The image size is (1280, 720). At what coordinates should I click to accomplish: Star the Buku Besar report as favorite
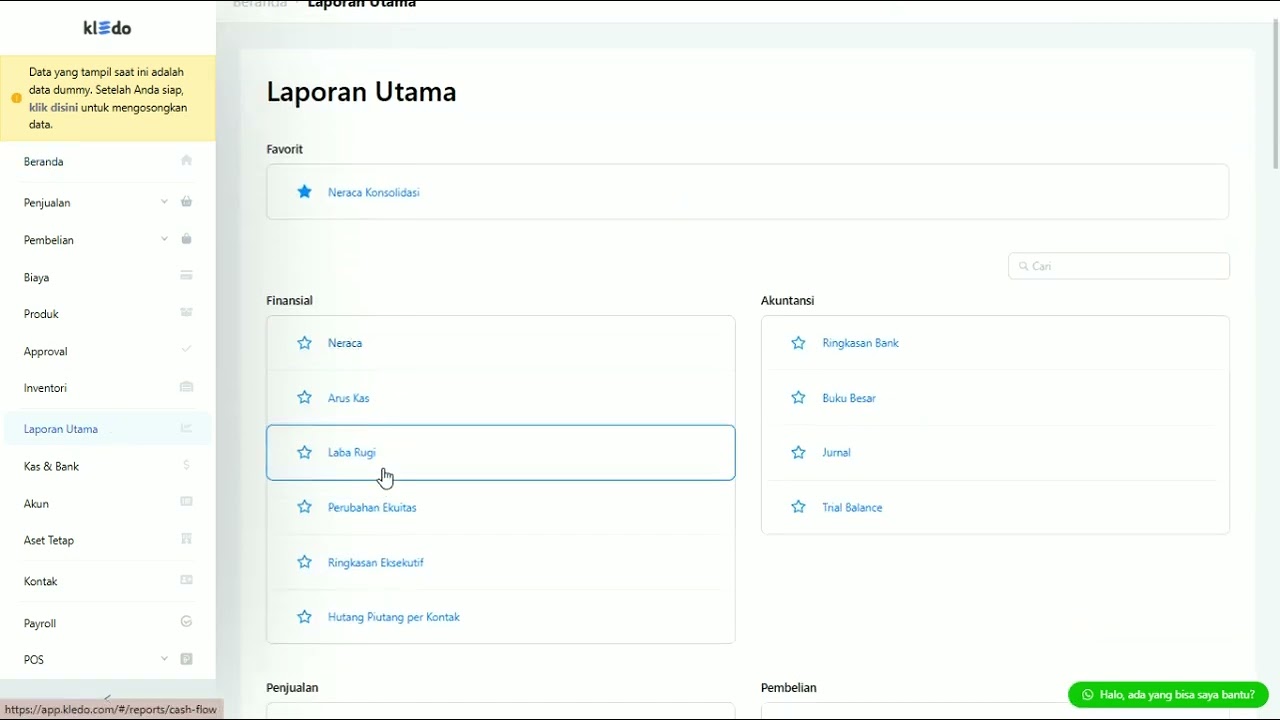(798, 398)
